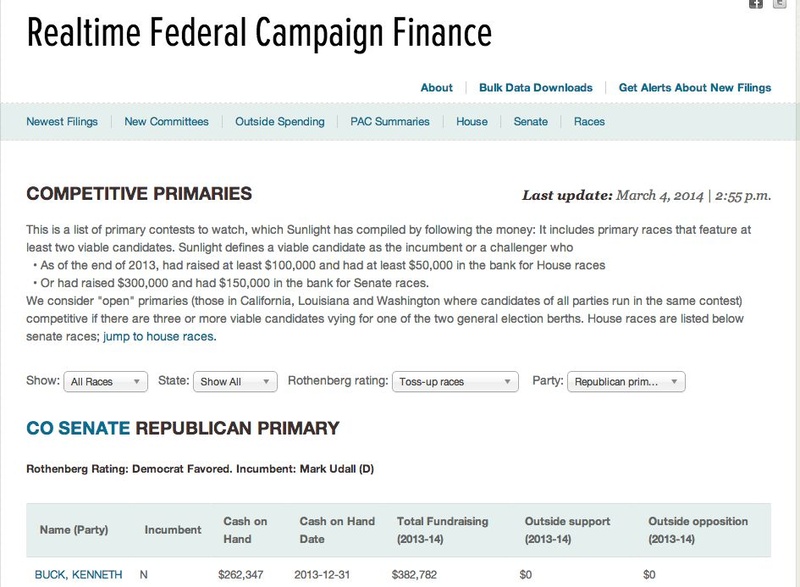Select the House navigation tab
This screenshot has width=800, height=587.
[x=472, y=122]
